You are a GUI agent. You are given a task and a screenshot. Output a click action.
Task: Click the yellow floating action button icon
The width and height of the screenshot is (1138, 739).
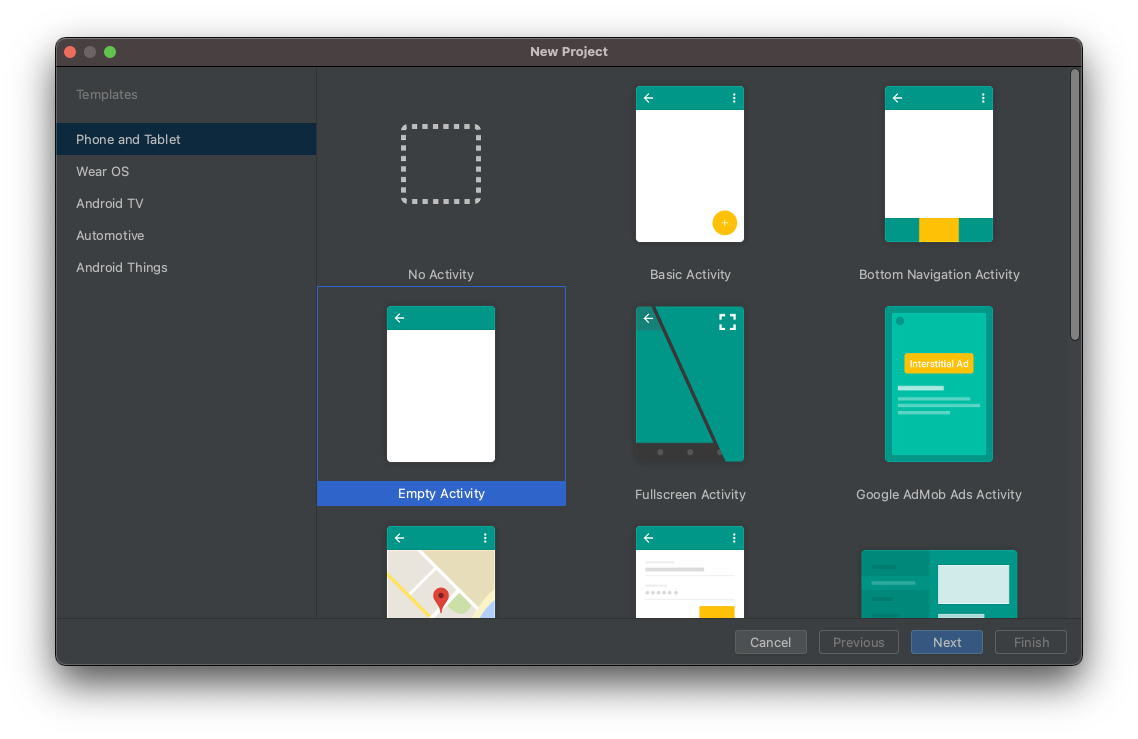724,223
